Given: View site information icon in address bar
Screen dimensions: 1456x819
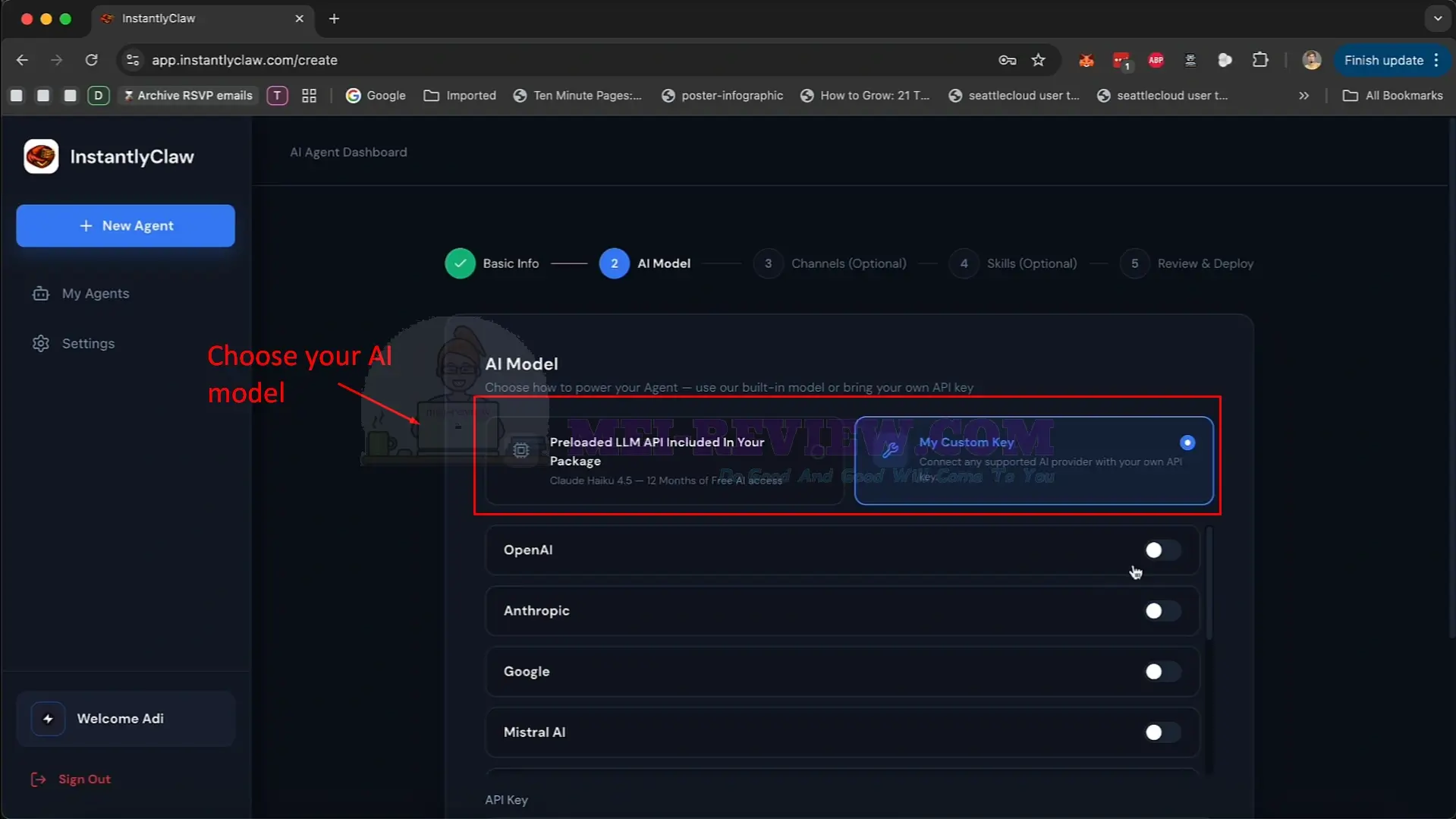Looking at the screenshot, I should click(x=133, y=60).
